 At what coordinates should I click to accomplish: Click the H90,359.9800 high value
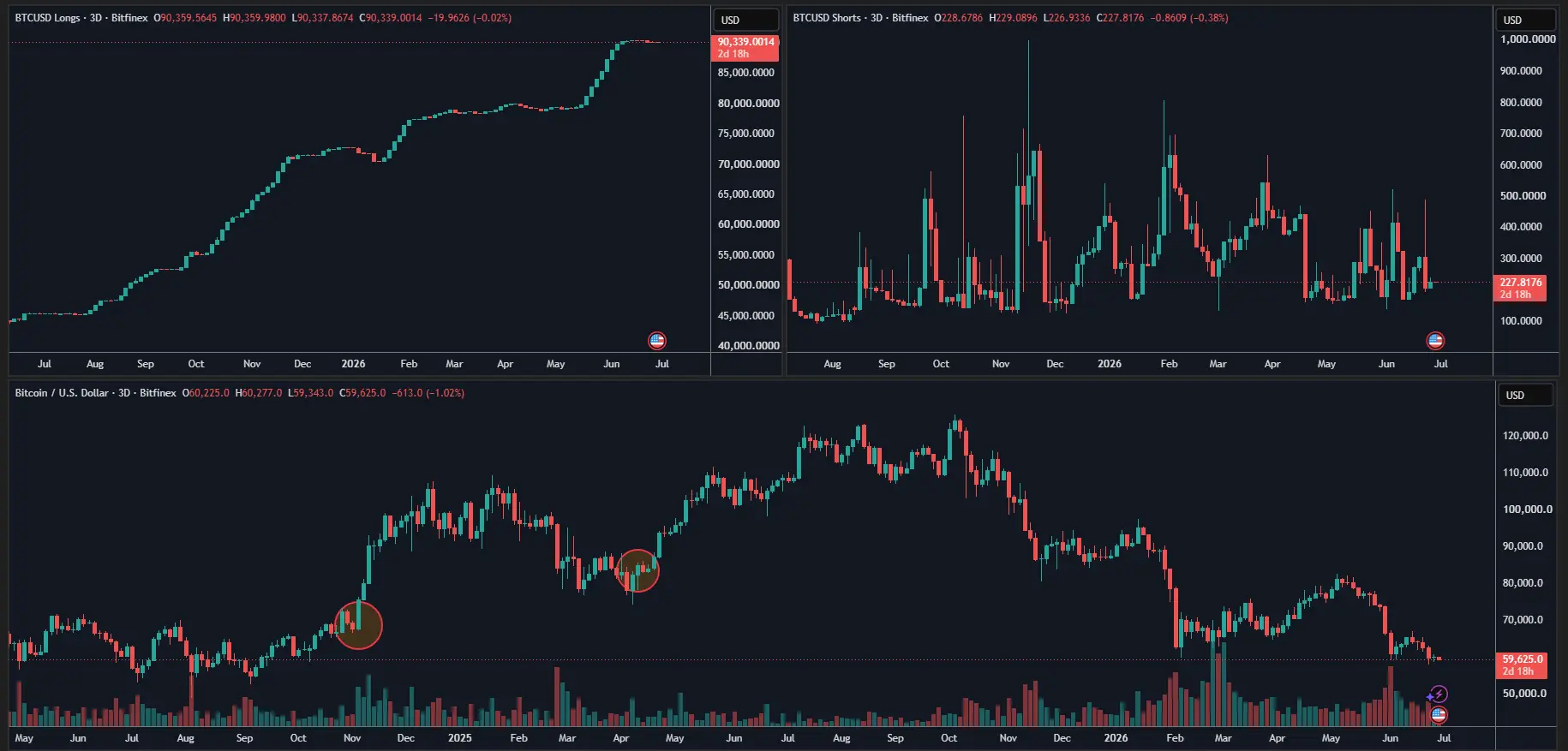[x=254, y=18]
